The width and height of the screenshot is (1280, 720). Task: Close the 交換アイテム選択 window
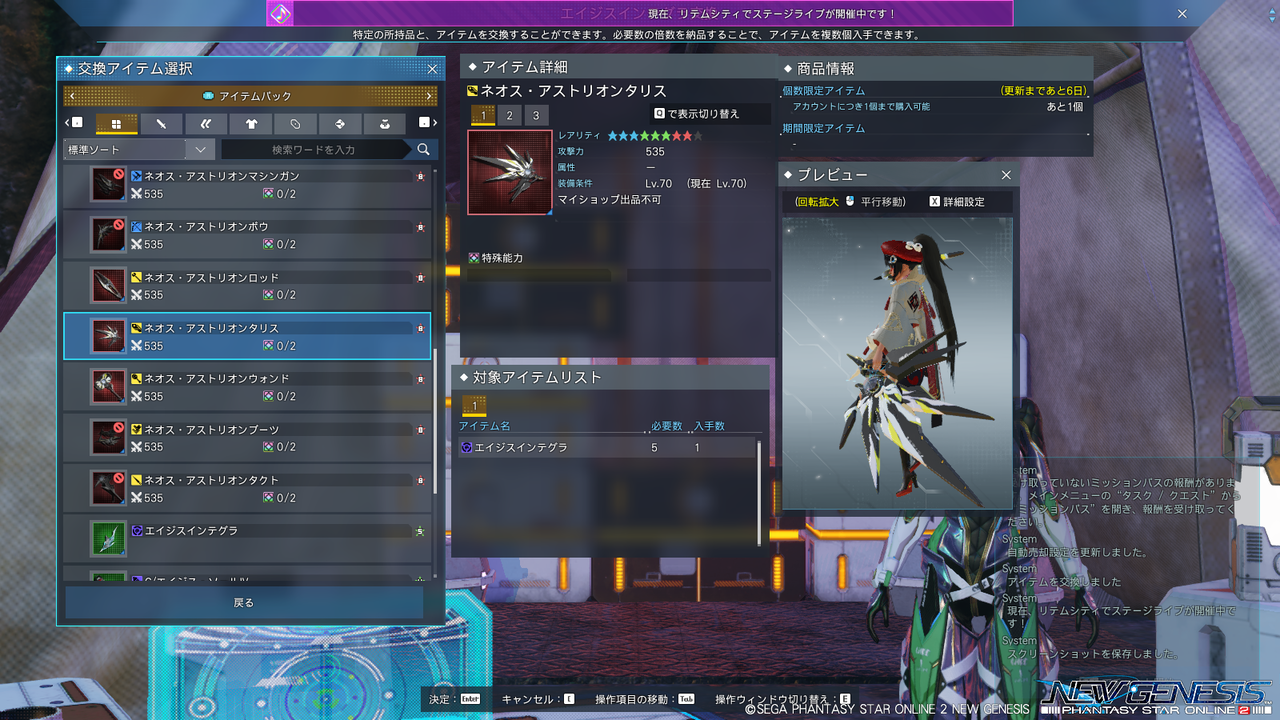coord(432,69)
